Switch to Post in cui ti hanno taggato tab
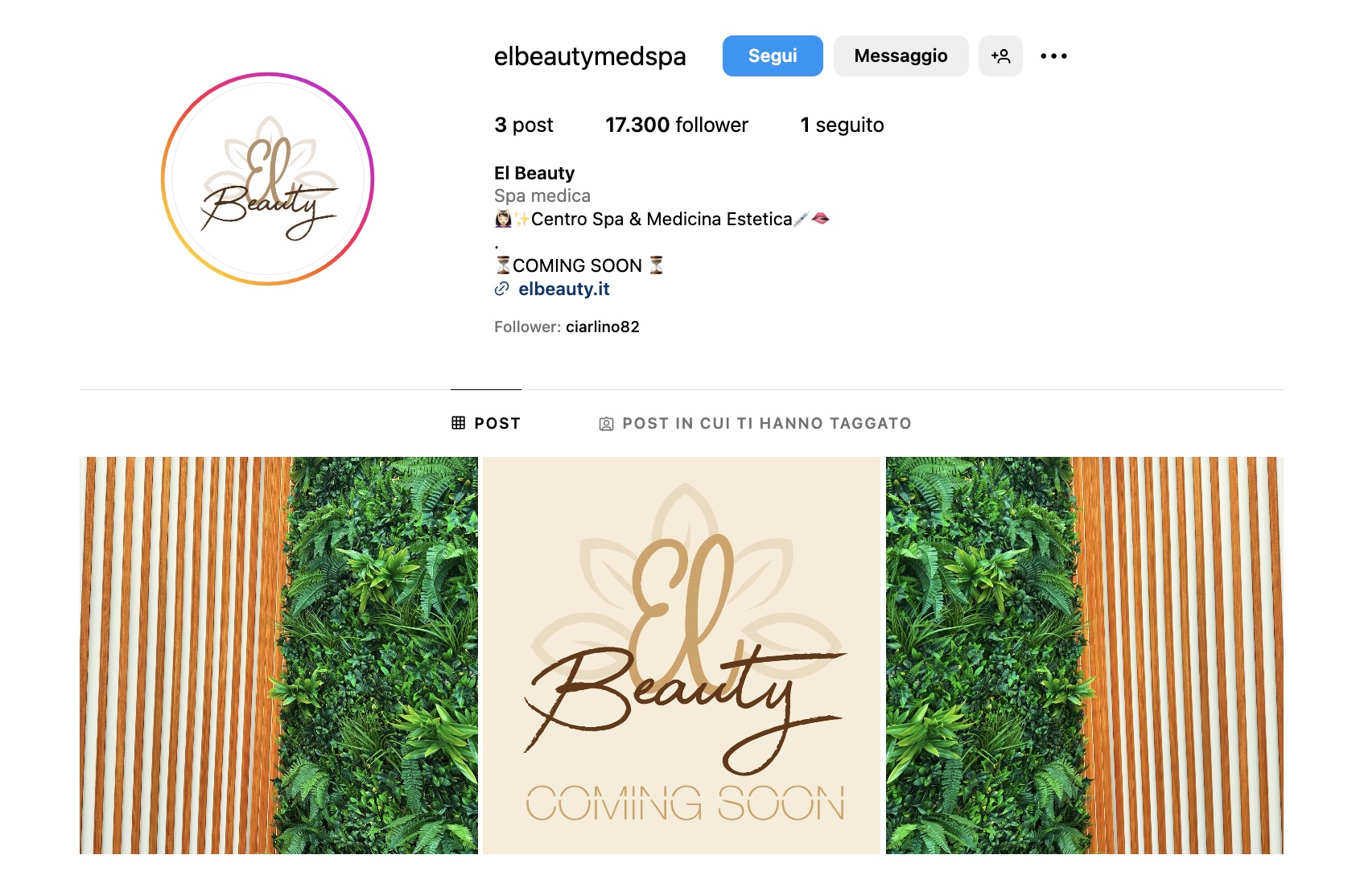 point(755,423)
